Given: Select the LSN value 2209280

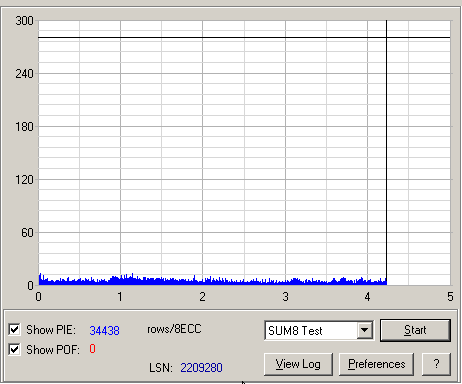Looking at the screenshot, I should (x=201, y=368).
